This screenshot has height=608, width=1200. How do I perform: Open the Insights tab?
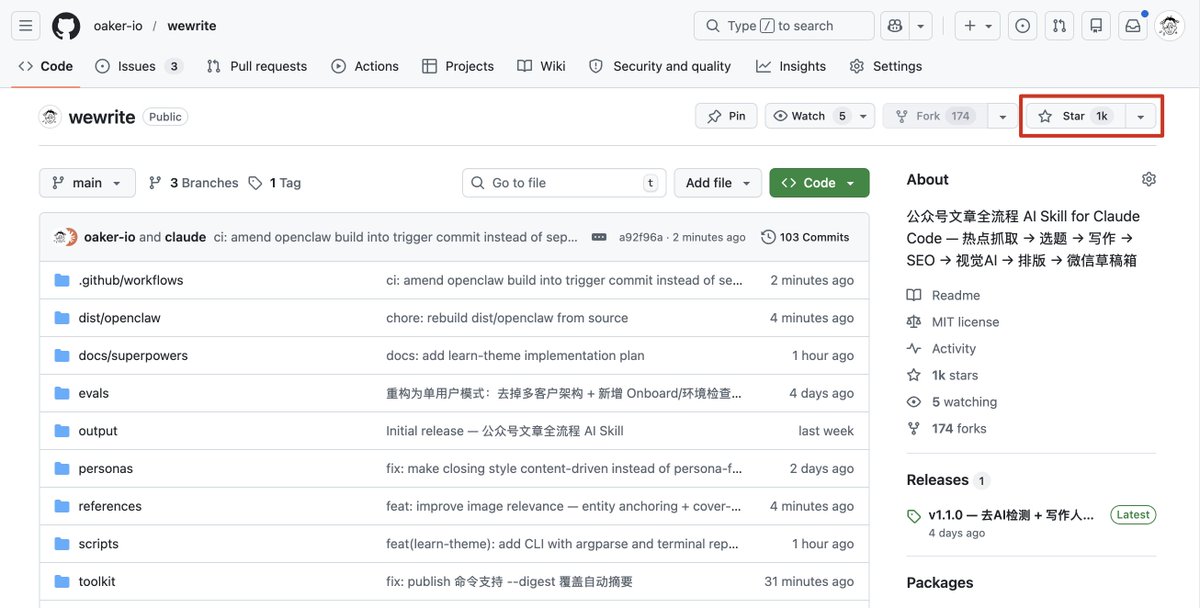pos(791,66)
